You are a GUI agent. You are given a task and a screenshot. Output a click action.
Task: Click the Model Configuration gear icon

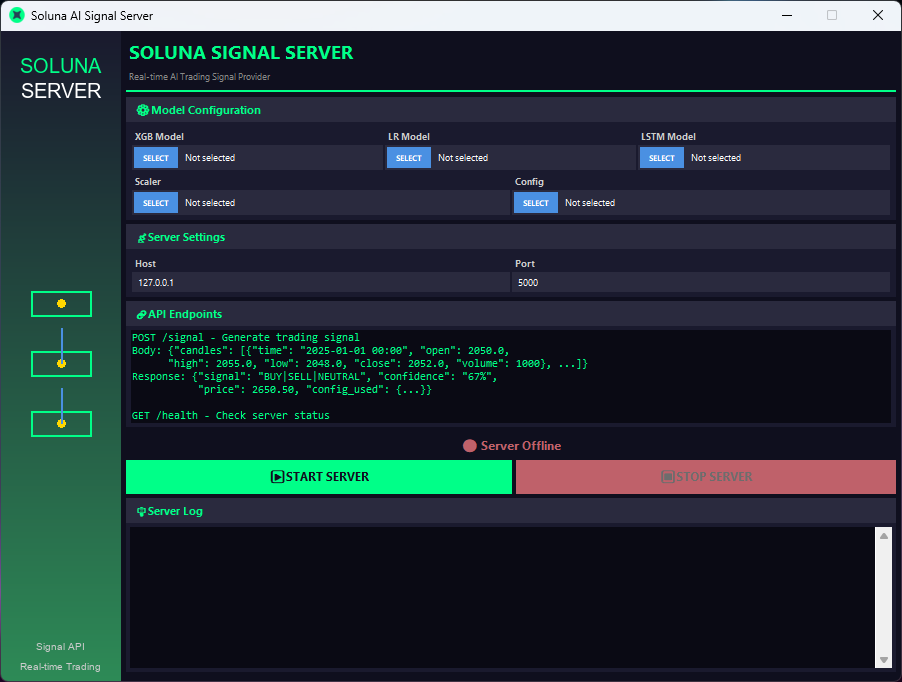point(142,110)
